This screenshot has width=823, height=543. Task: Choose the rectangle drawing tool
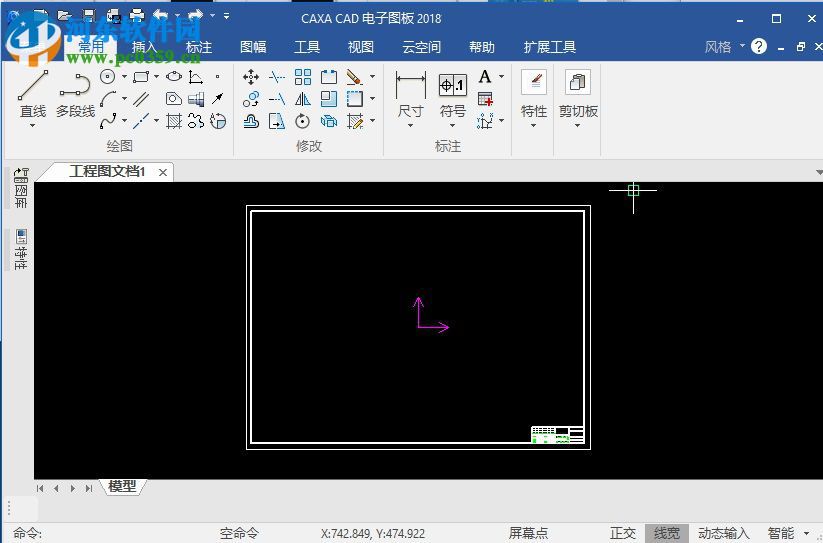[141, 77]
